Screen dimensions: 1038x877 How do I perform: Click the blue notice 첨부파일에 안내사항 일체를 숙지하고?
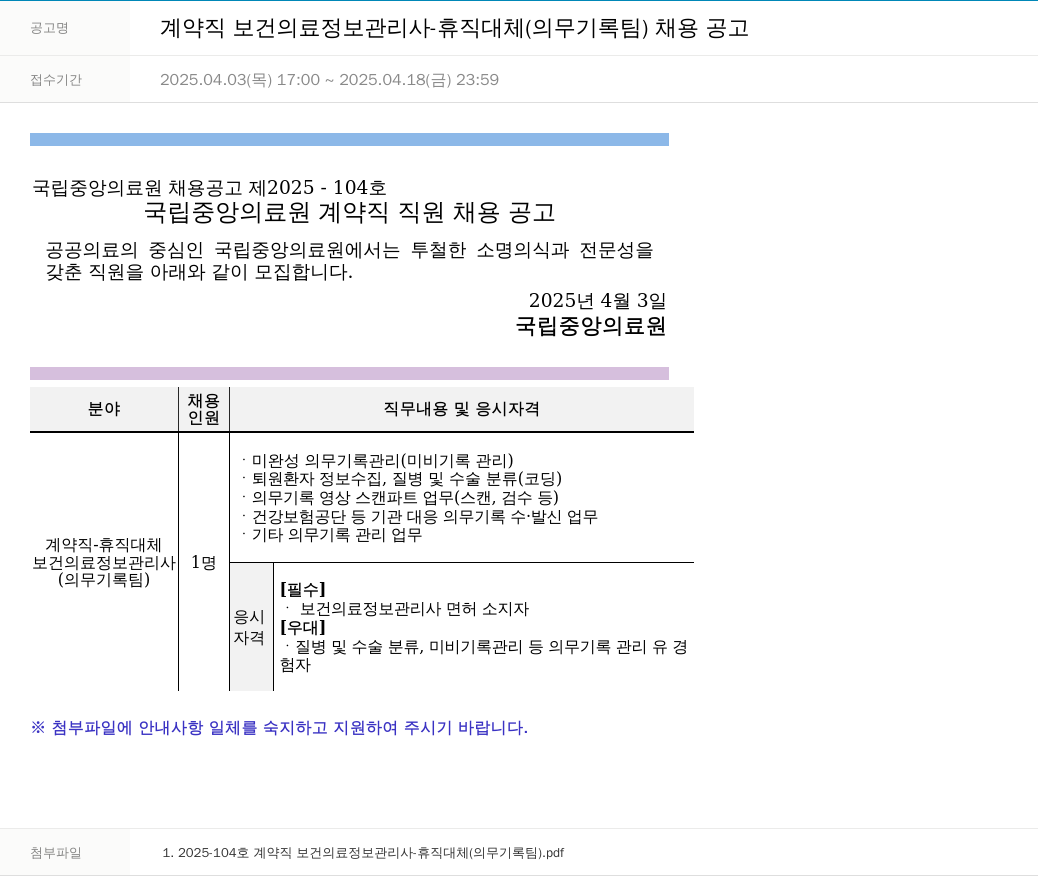coord(279,727)
